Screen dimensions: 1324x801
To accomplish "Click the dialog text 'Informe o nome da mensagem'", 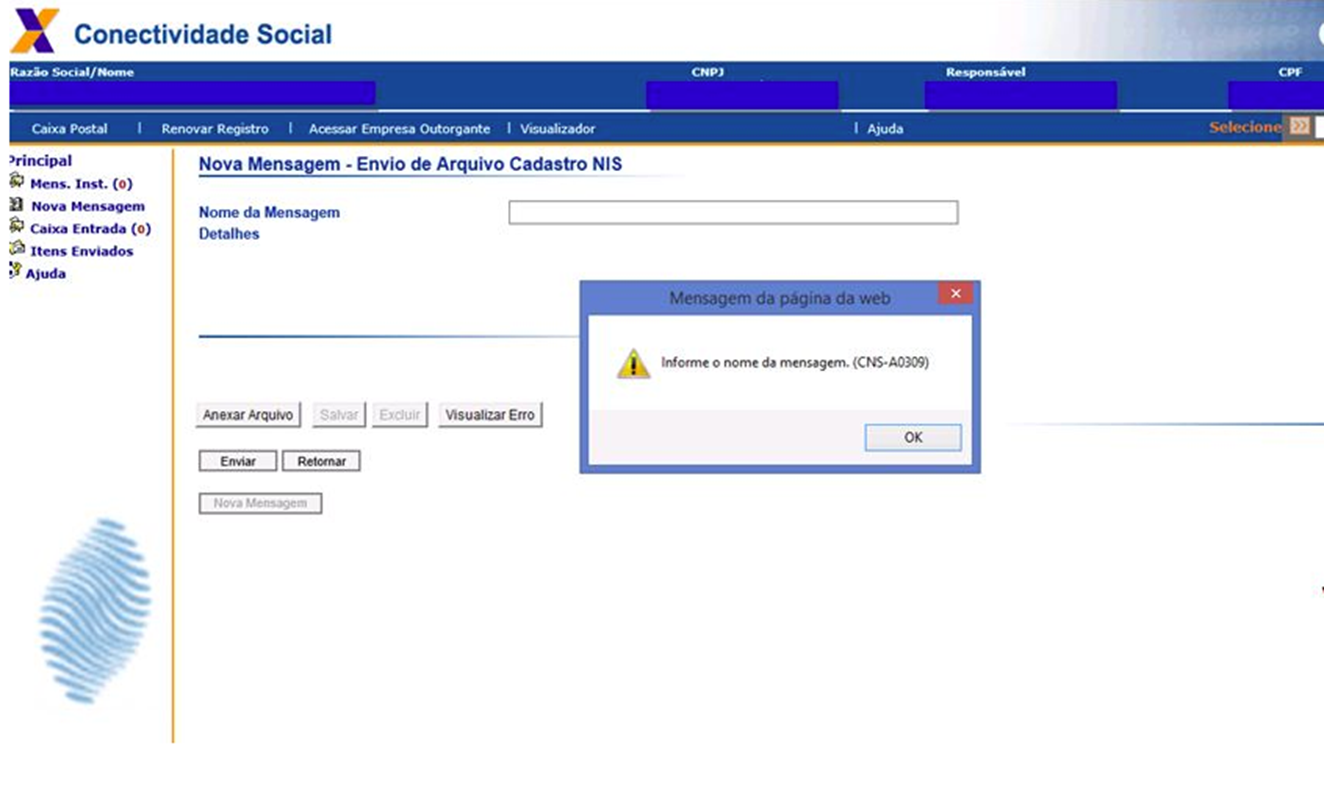I will click(x=795, y=363).
